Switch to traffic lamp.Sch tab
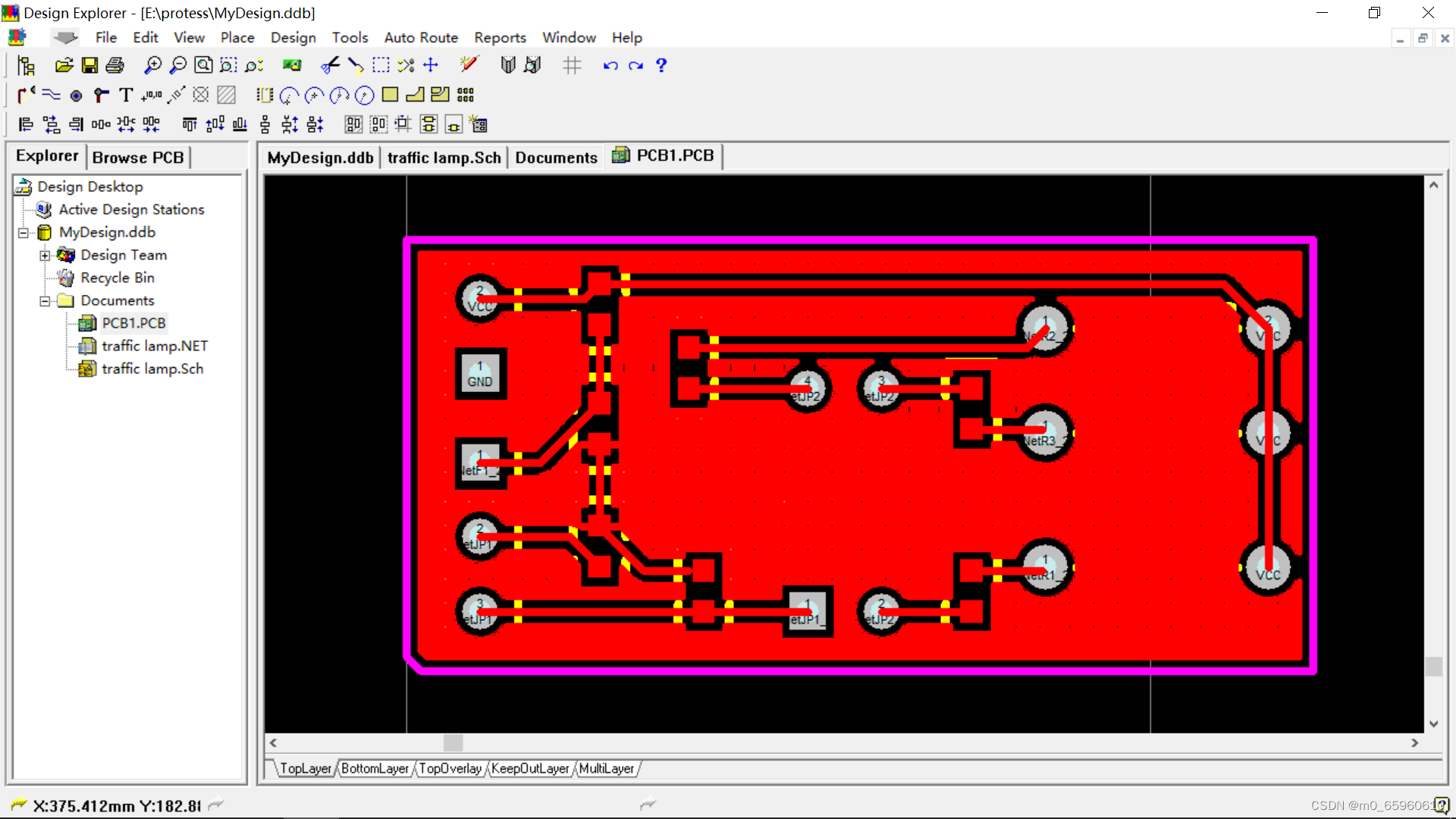This screenshot has height=819, width=1456. point(444,158)
